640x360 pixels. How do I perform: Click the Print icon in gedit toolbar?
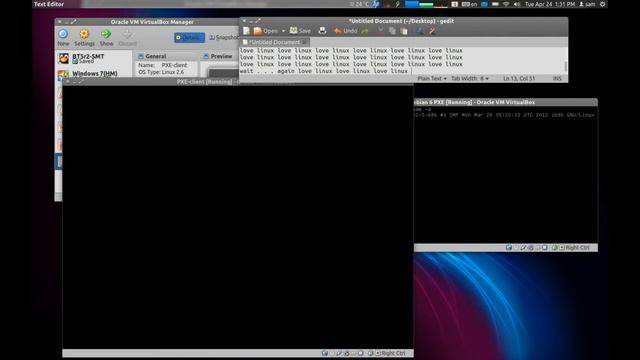[322, 31]
